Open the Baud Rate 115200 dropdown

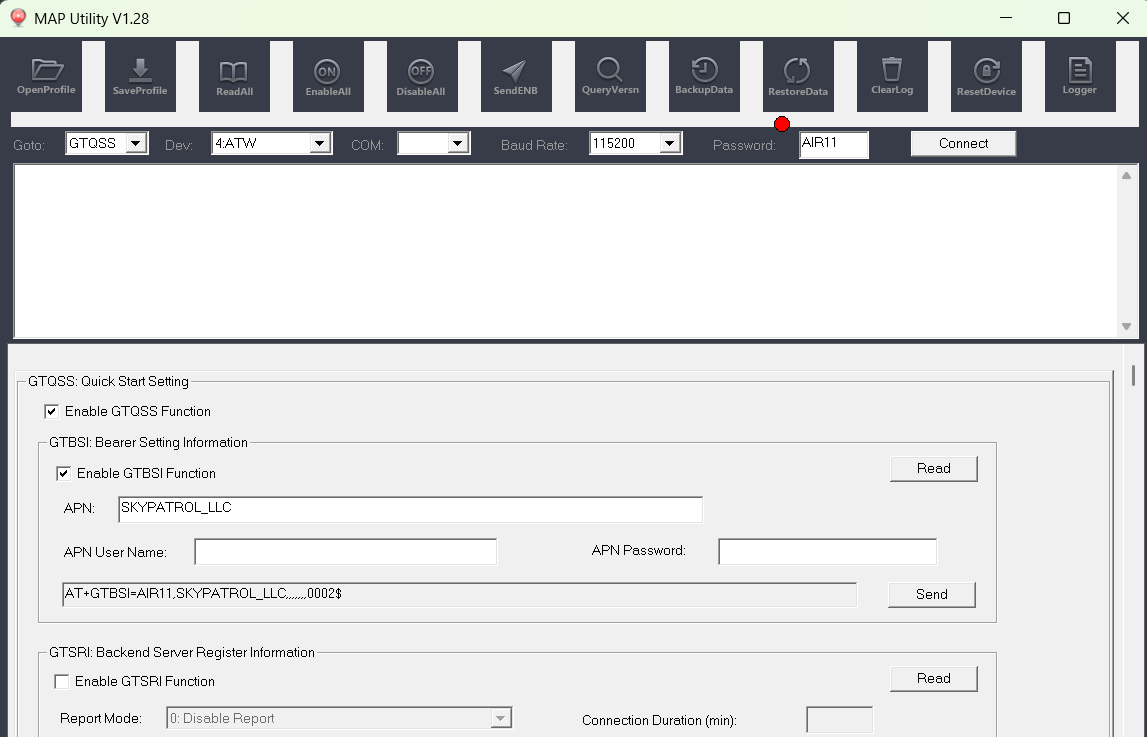669,143
